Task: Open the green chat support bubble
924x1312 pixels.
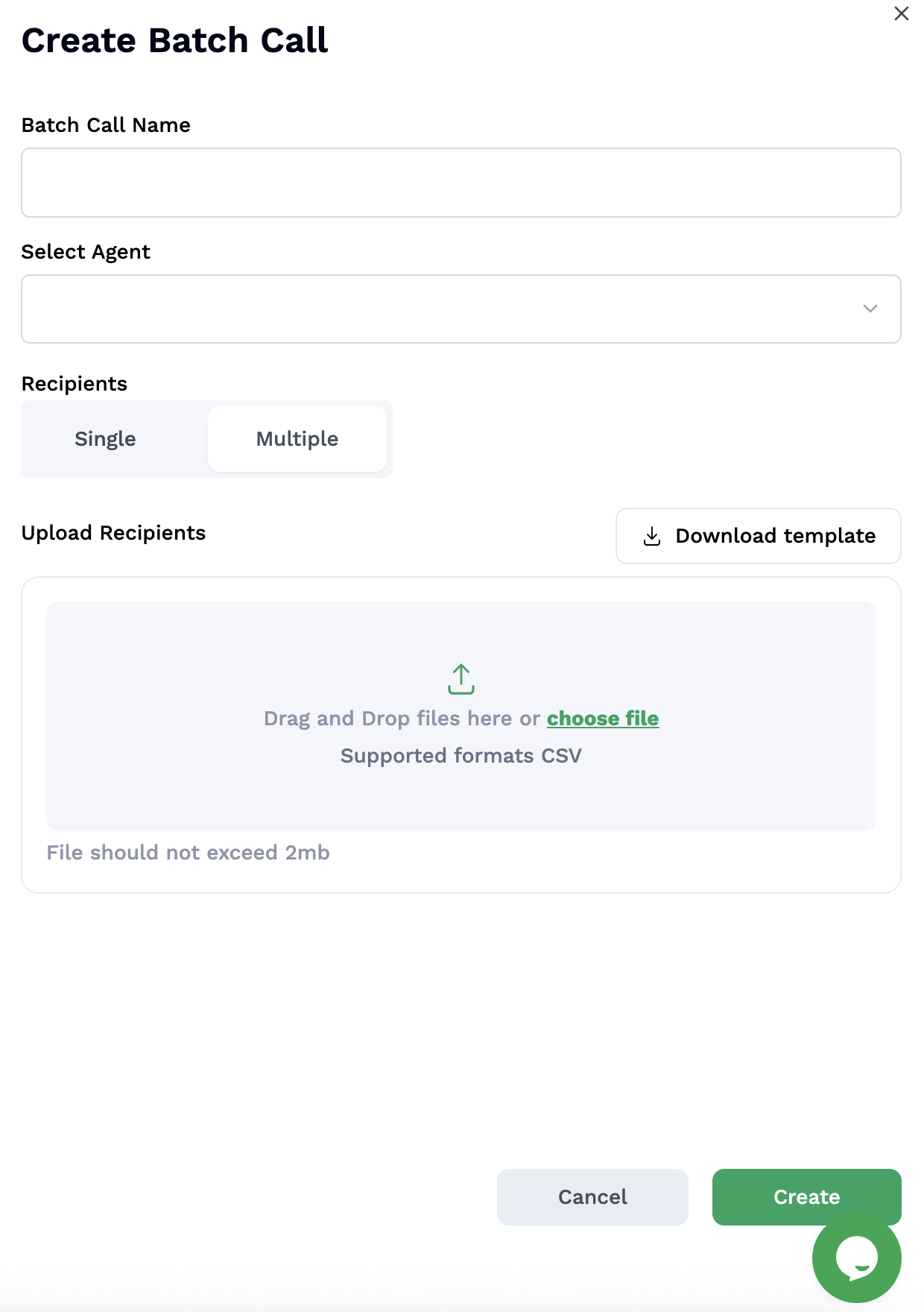Action: 856,1258
